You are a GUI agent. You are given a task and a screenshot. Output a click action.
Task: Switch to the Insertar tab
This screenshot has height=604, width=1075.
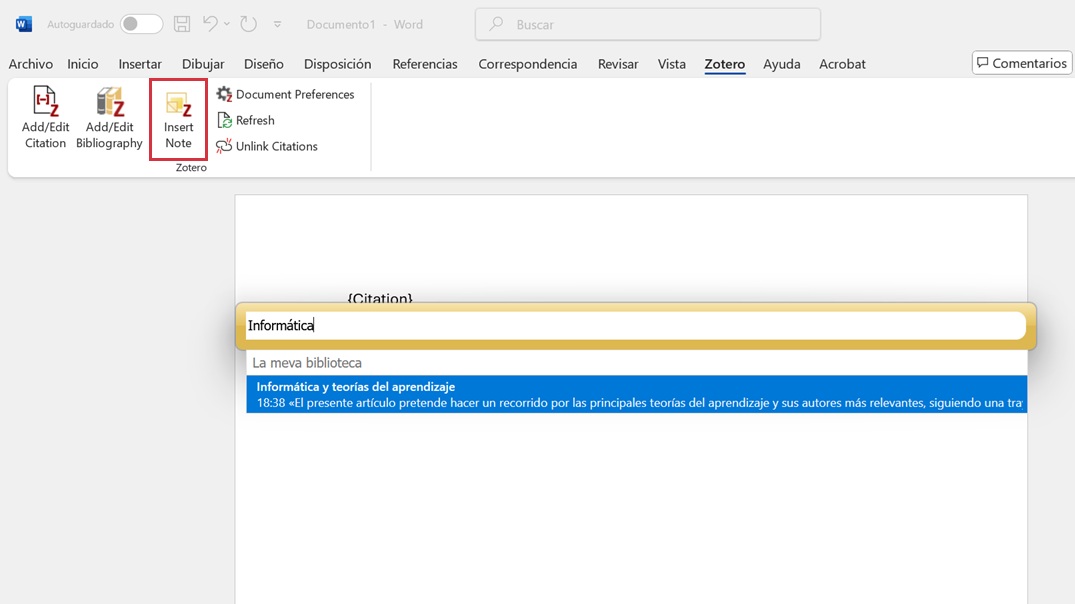pyautogui.click(x=140, y=64)
